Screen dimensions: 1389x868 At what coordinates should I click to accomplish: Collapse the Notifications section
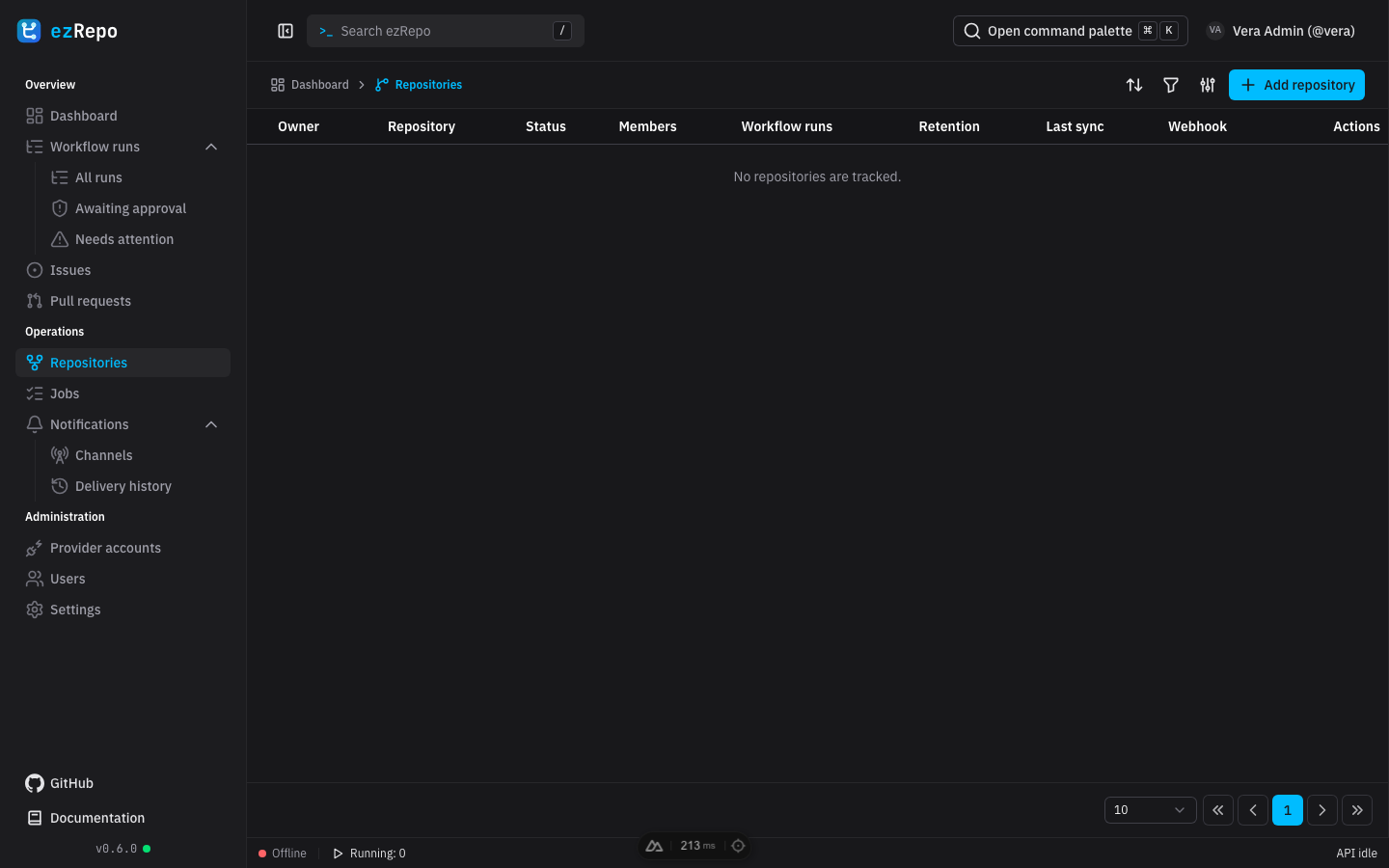[211, 424]
